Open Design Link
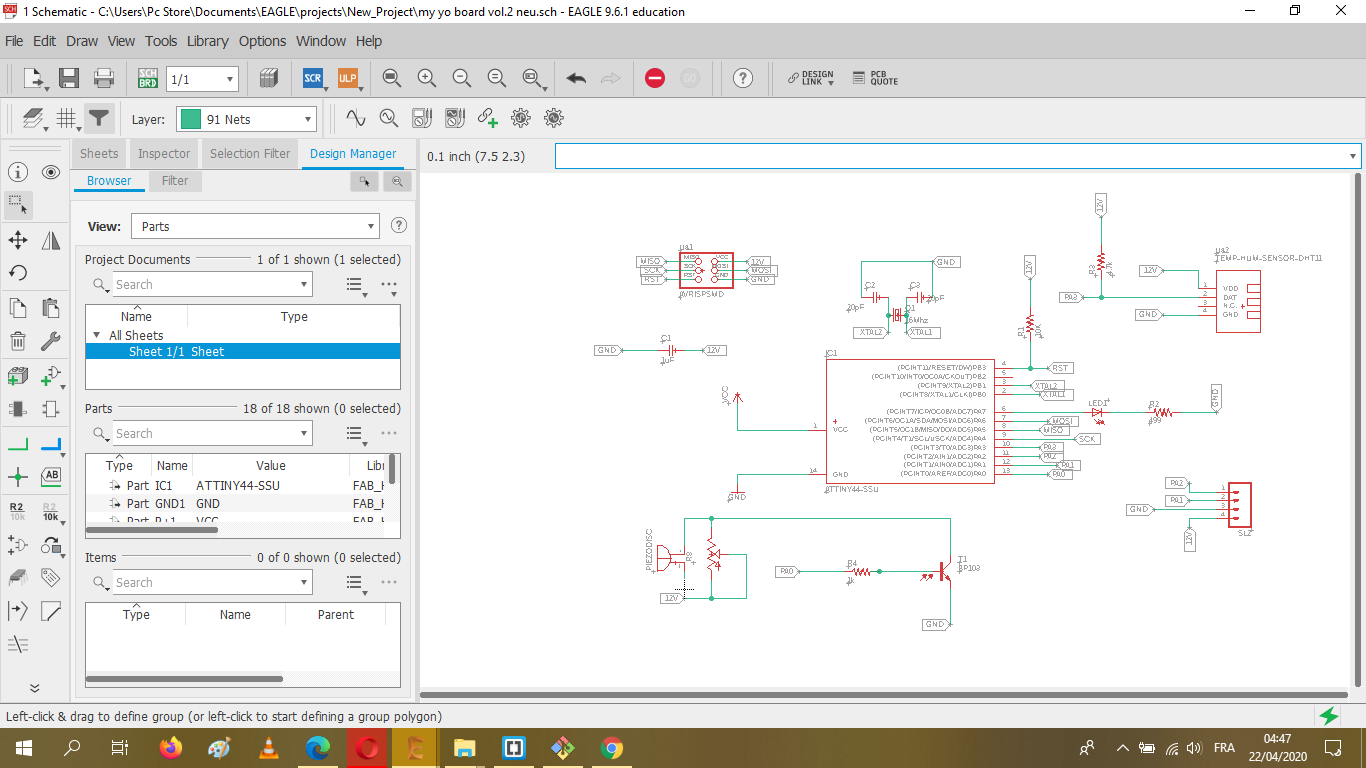Image resolution: width=1366 pixels, height=768 pixels. pos(810,78)
